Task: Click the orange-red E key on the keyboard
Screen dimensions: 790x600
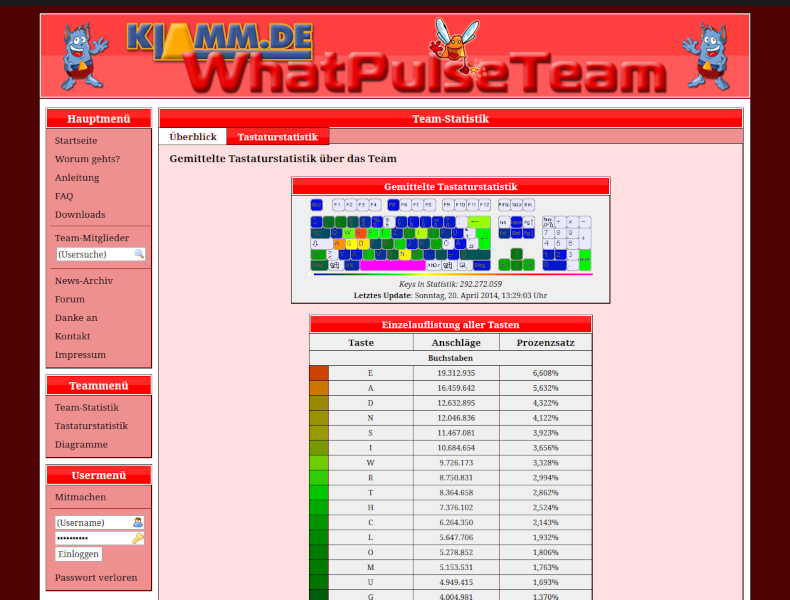Action: click(x=361, y=233)
